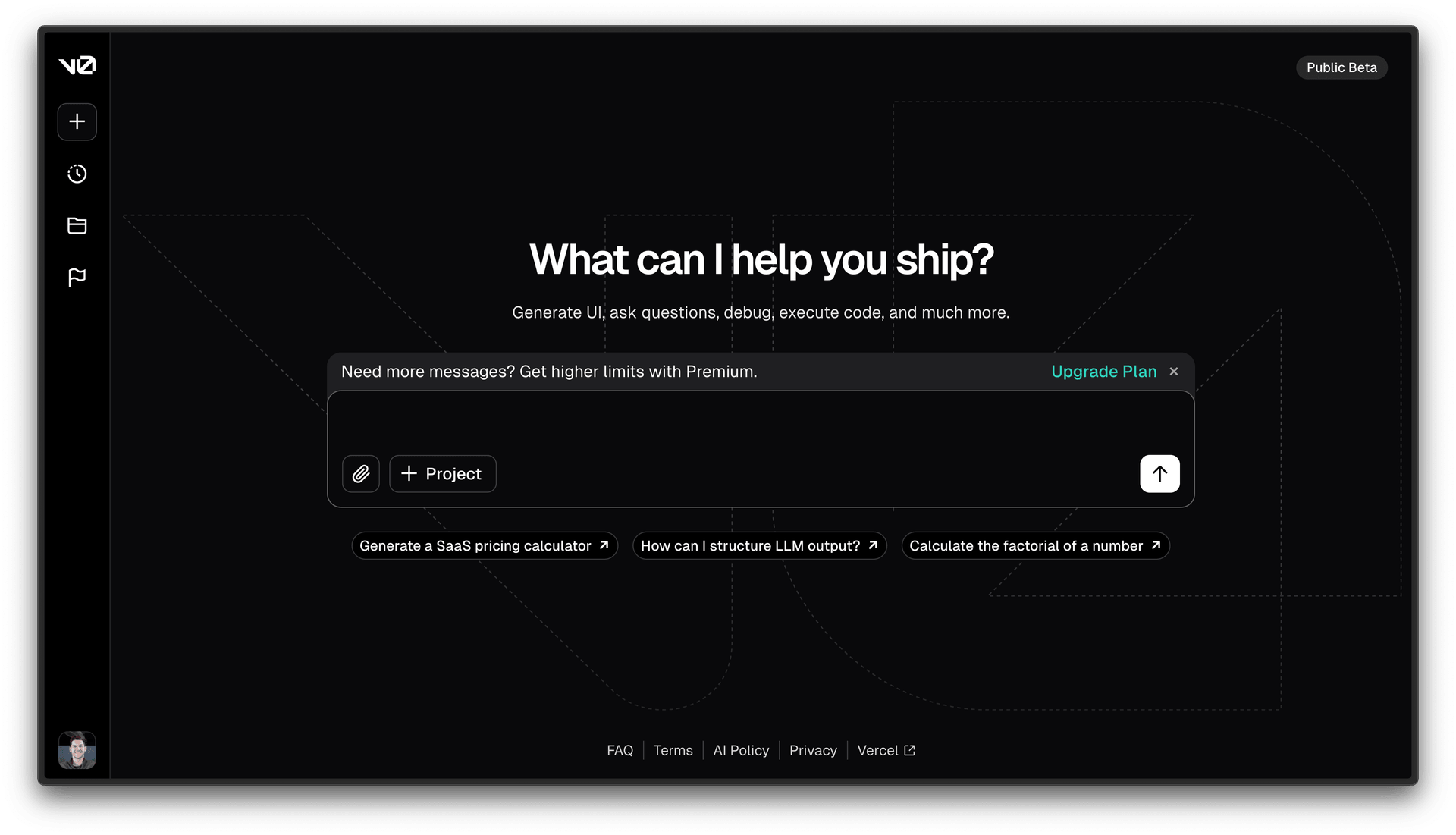
Task: Choose 'How can I structure LLM output?' suggestion
Action: coord(760,546)
